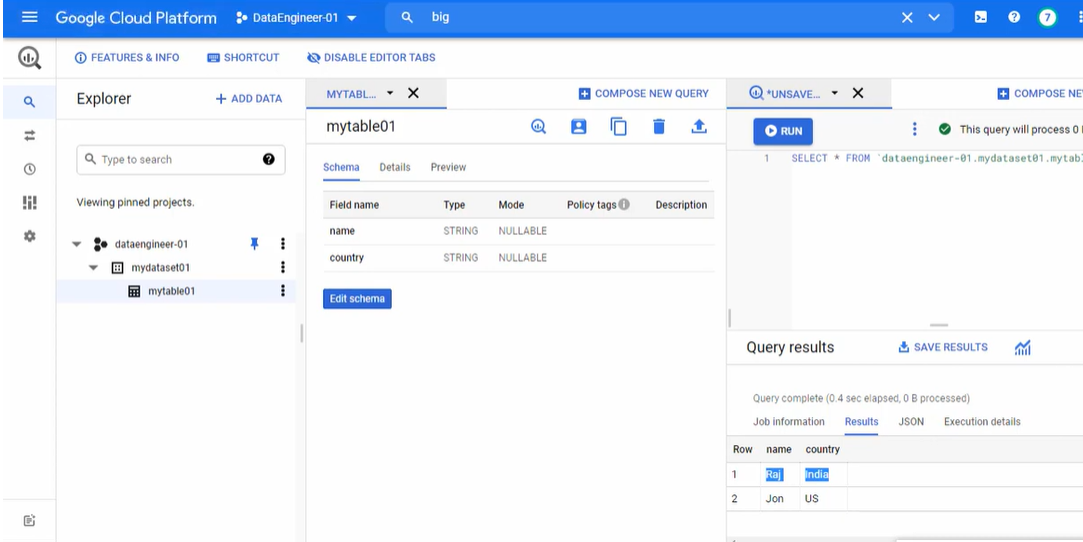Open the DataEngineer-01 project selector
This screenshot has width=1083, height=542.
(x=296, y=18)
